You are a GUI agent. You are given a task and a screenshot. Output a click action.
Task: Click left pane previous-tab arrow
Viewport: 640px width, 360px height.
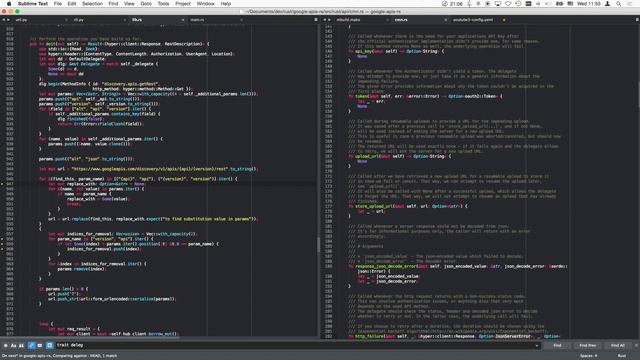click(x=4, y=20)
